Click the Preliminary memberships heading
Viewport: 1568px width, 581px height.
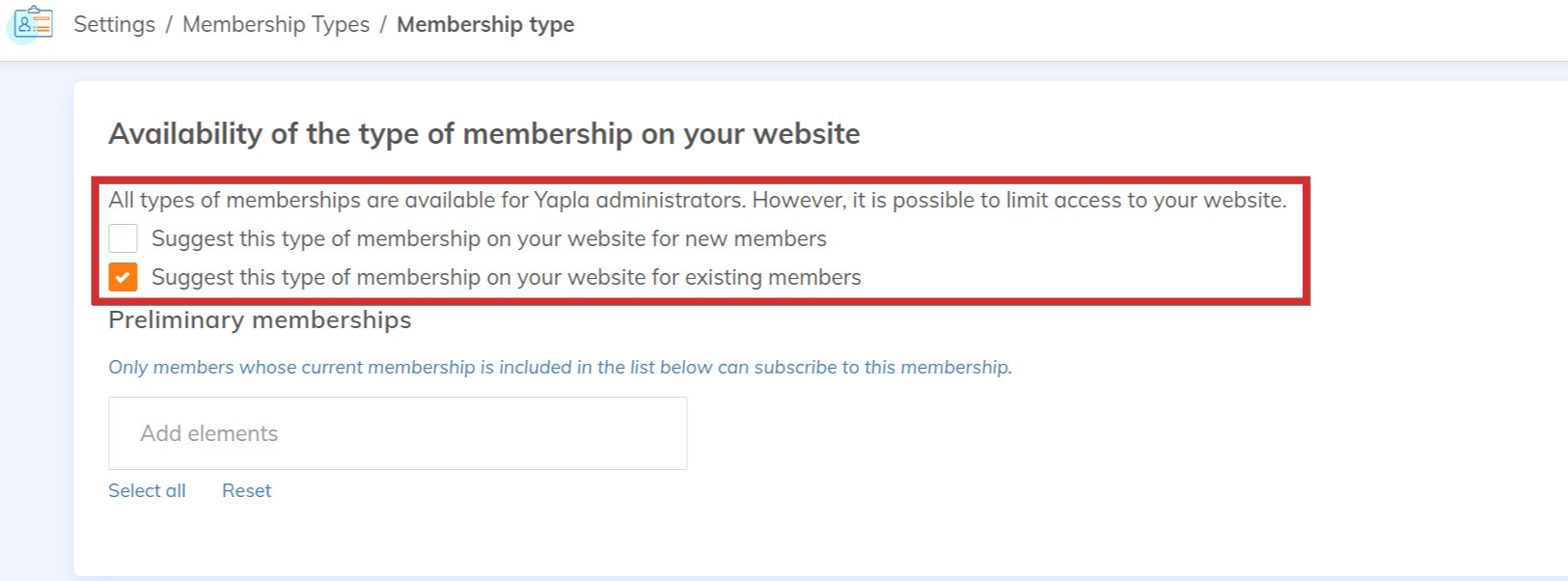pos(260,319)
